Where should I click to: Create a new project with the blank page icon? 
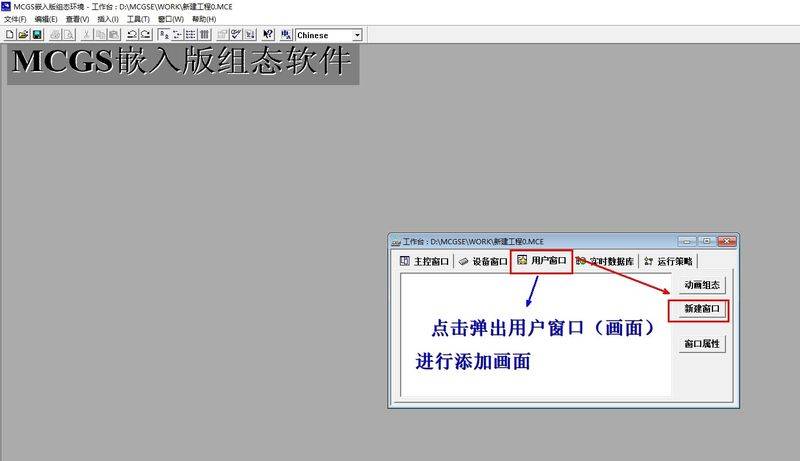click(10, 35)
